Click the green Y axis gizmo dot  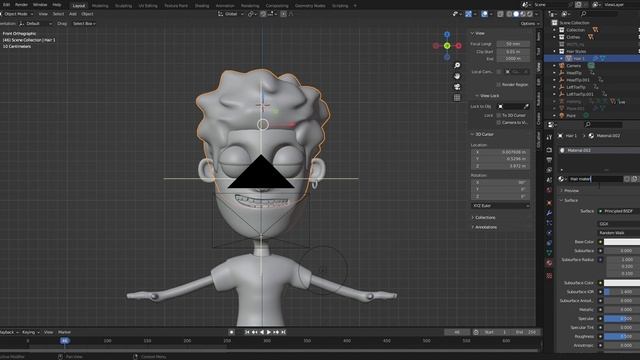tap(447, 46)
